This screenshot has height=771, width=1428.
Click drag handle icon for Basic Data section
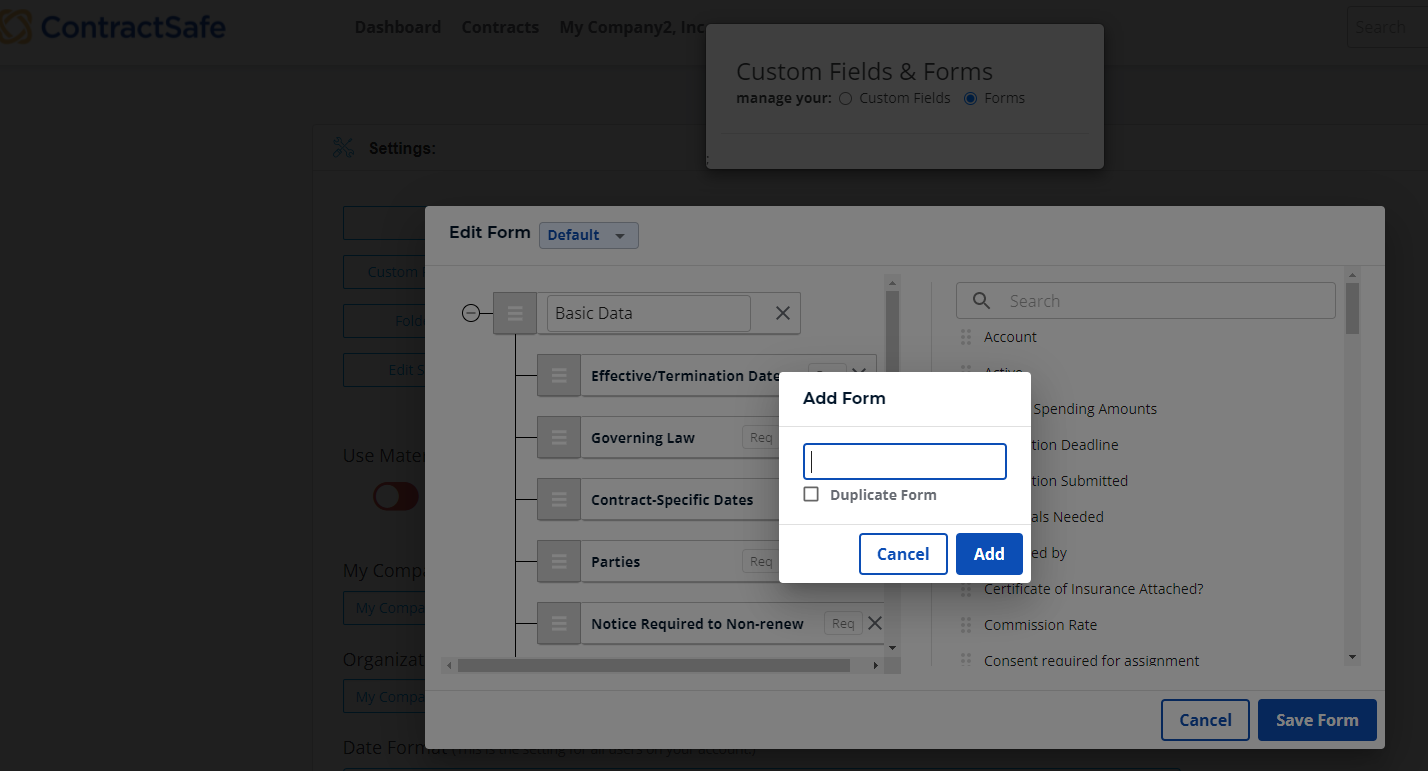(x=515, y=313)
